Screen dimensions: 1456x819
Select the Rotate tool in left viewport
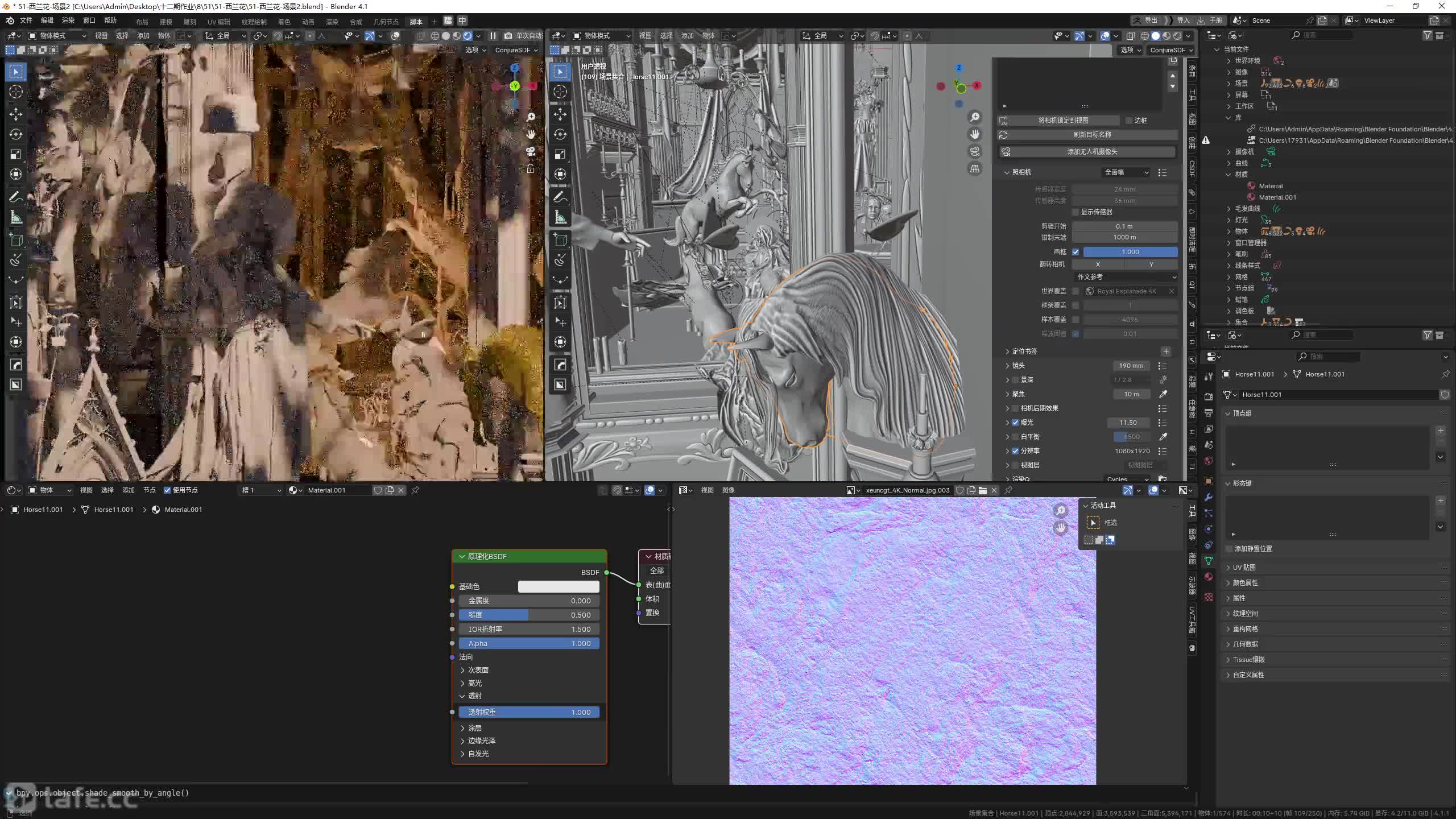click(x=16, y=134)
